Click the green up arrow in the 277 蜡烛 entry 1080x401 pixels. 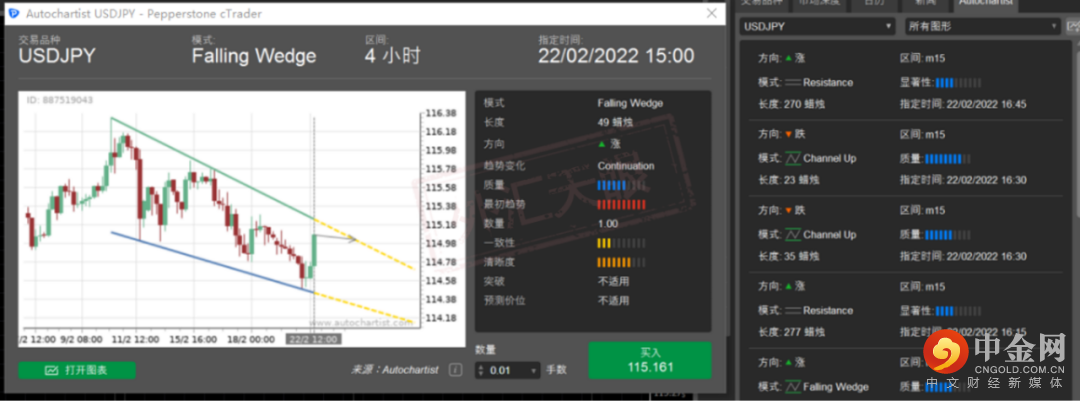pos(788,287)
